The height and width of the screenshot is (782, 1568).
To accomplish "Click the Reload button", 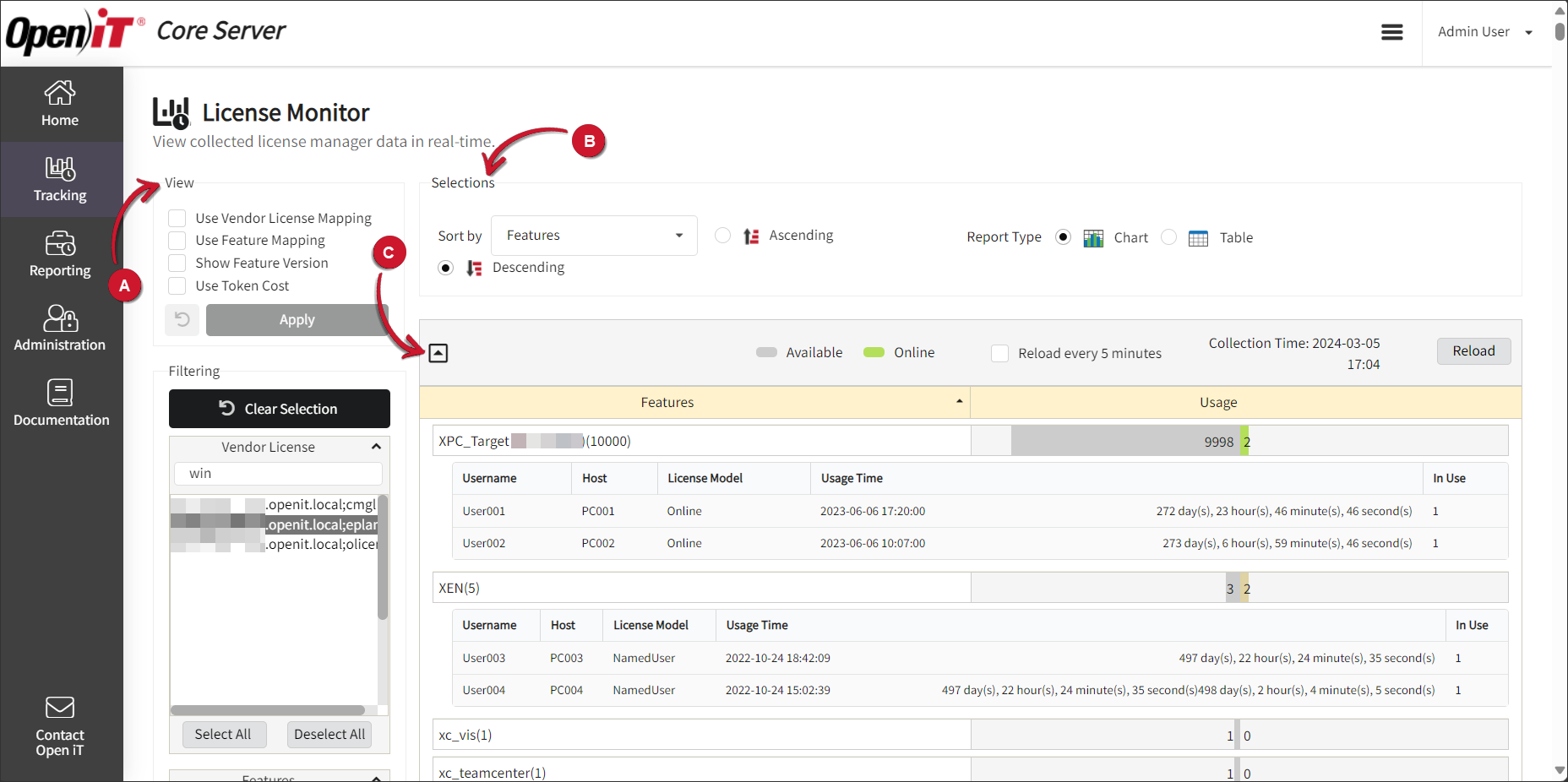I will point(1473,350).
